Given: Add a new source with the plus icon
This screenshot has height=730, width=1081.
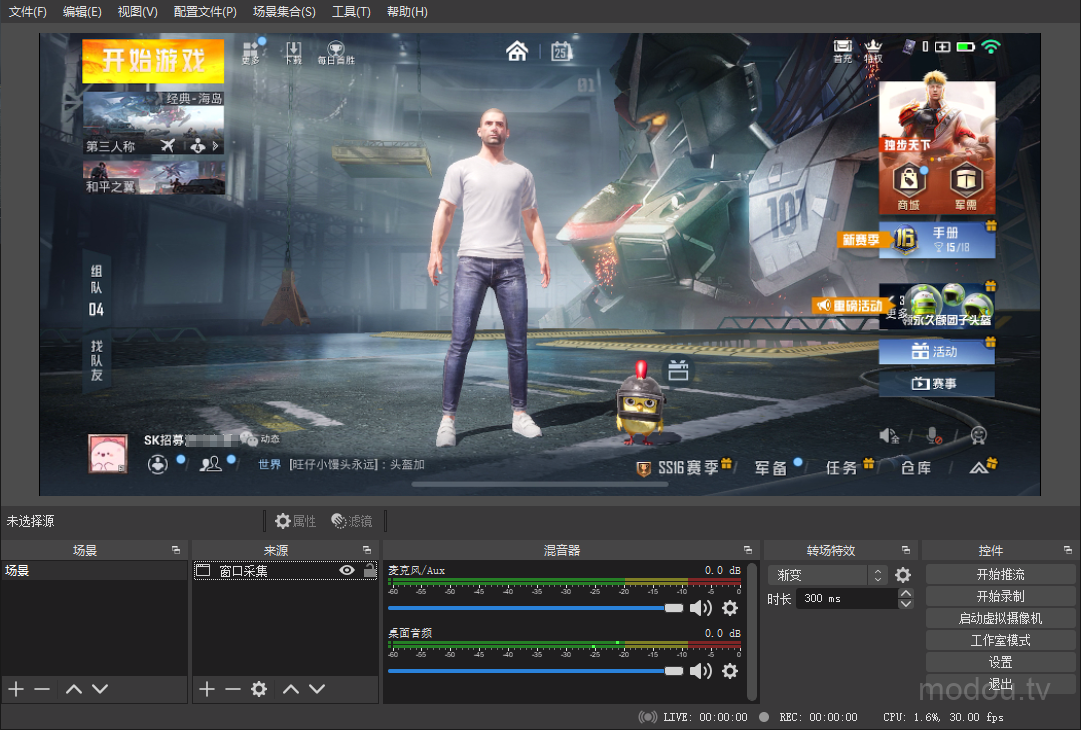Looking at the screenshot, I should coord(207,689).
